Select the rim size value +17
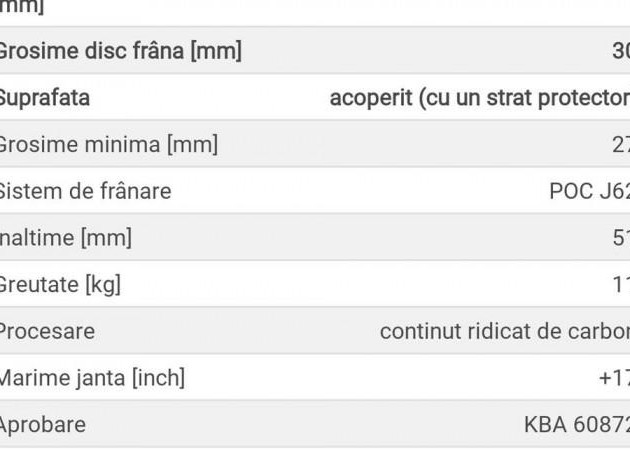 (x=613, y=378)
